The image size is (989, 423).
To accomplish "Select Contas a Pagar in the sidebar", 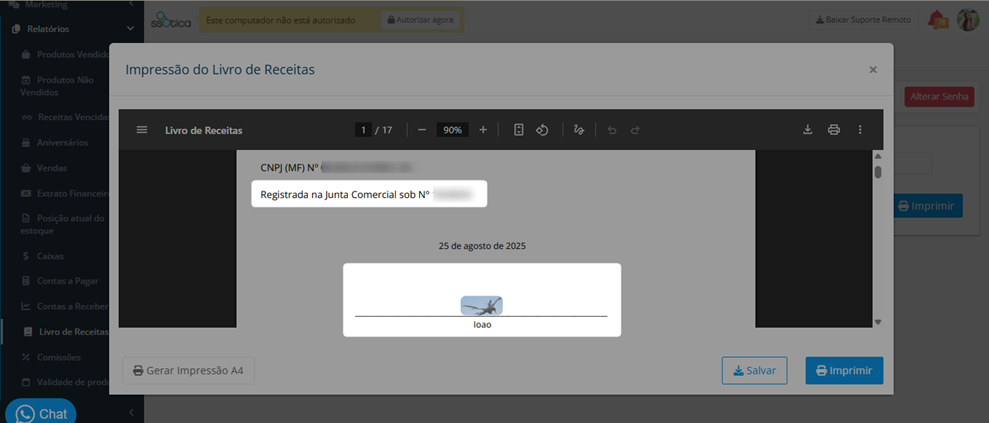I will tap(67, 281).
